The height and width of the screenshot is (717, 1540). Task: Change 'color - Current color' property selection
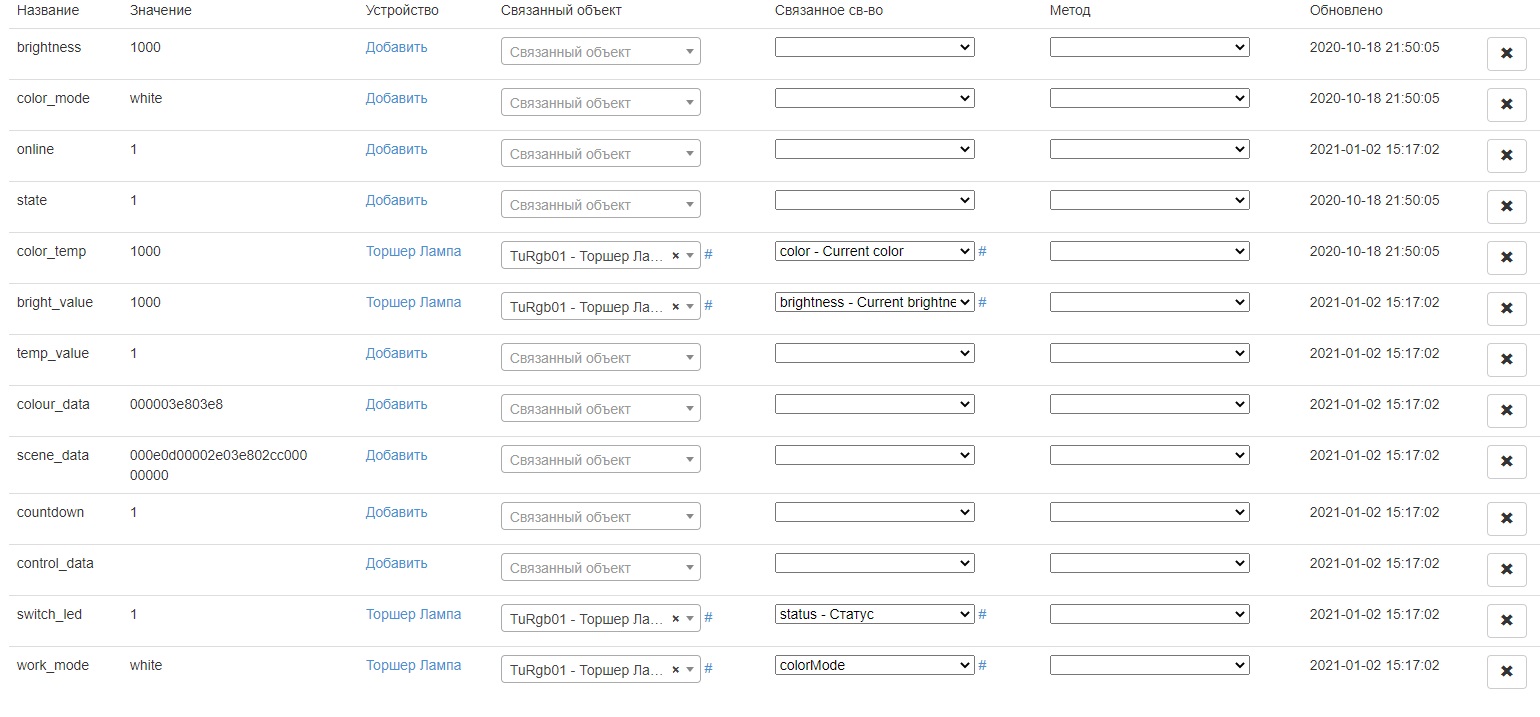point(874,251)
